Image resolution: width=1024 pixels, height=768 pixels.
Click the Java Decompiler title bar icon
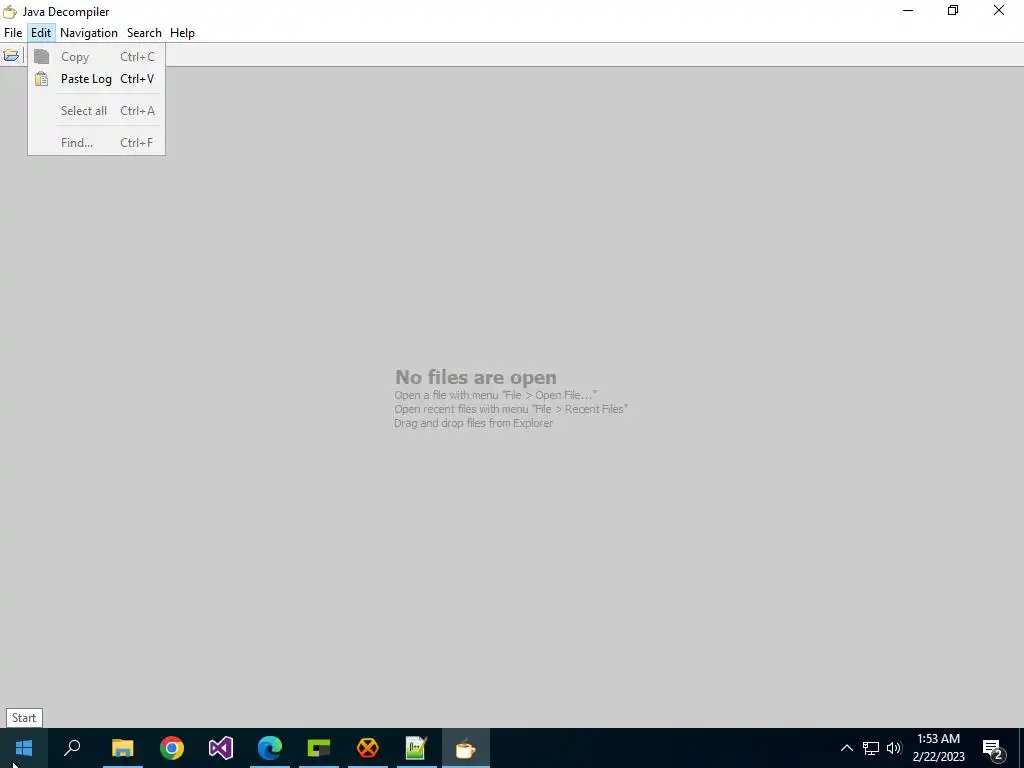coord(10,11)
